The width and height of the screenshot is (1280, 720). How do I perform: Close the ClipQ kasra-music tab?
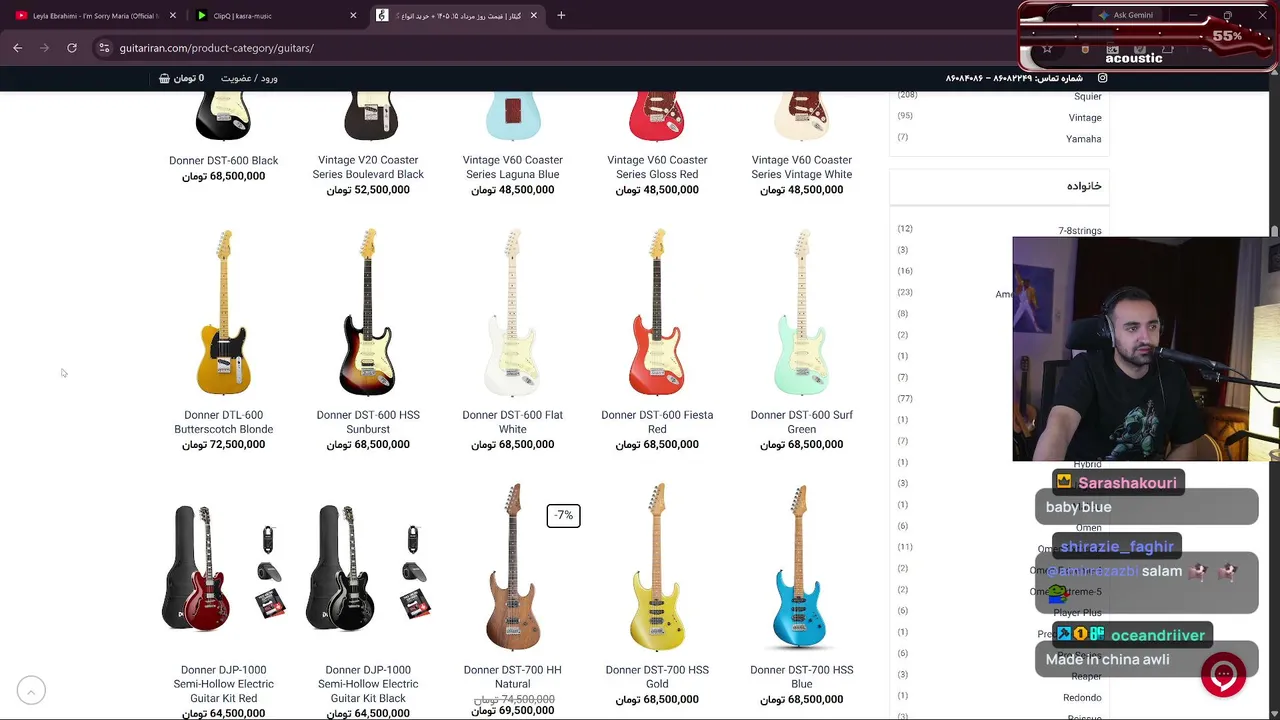pyautogui.click(x=353, y=15)
